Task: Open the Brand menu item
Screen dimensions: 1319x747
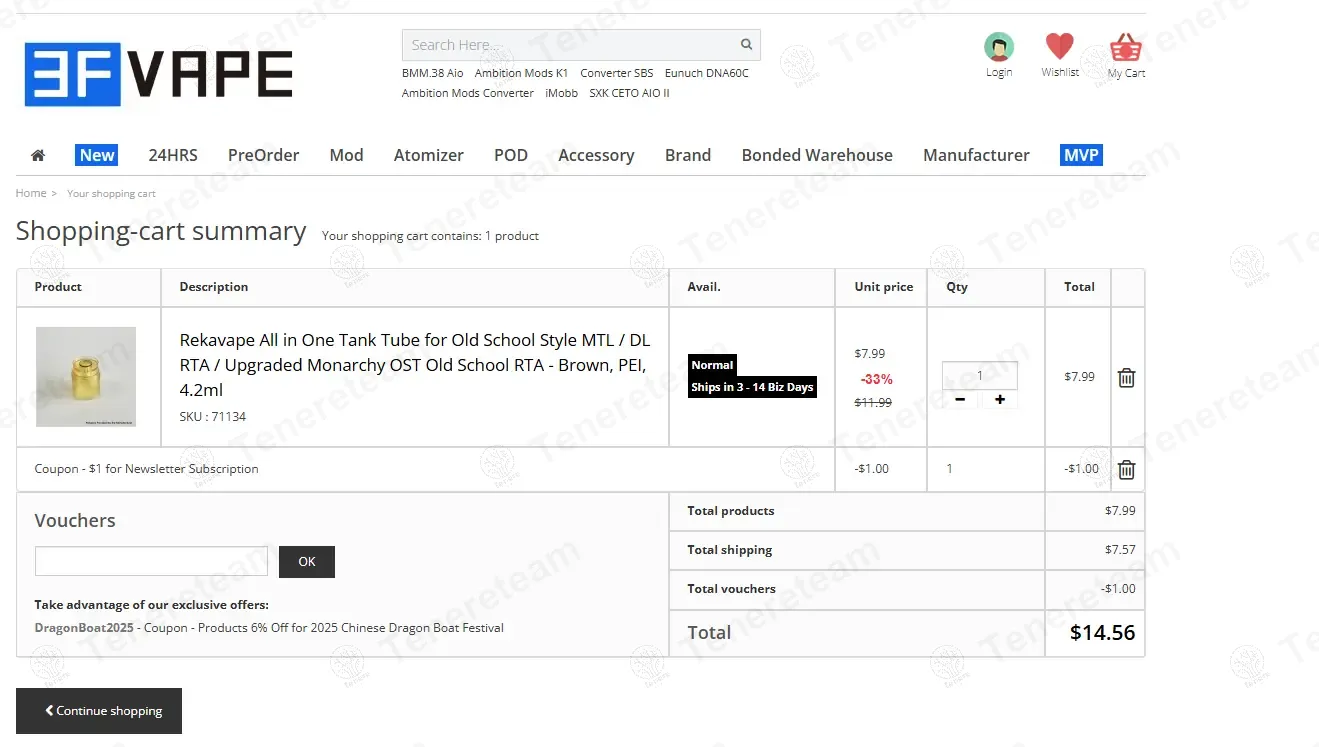Action: [x=688, y=155]
